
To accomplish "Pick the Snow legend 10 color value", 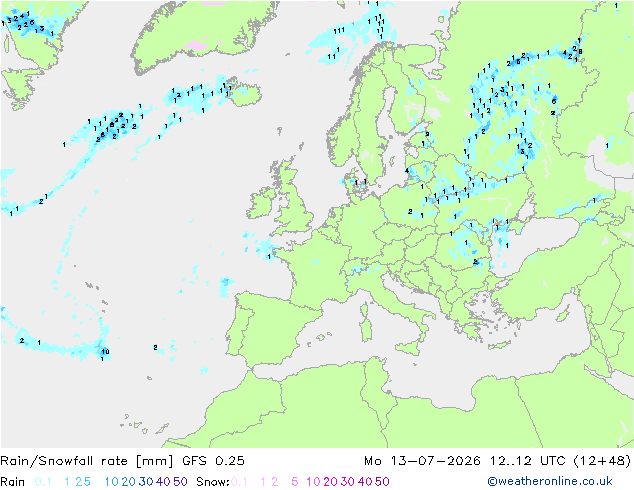I will click(x=313, y=482).
